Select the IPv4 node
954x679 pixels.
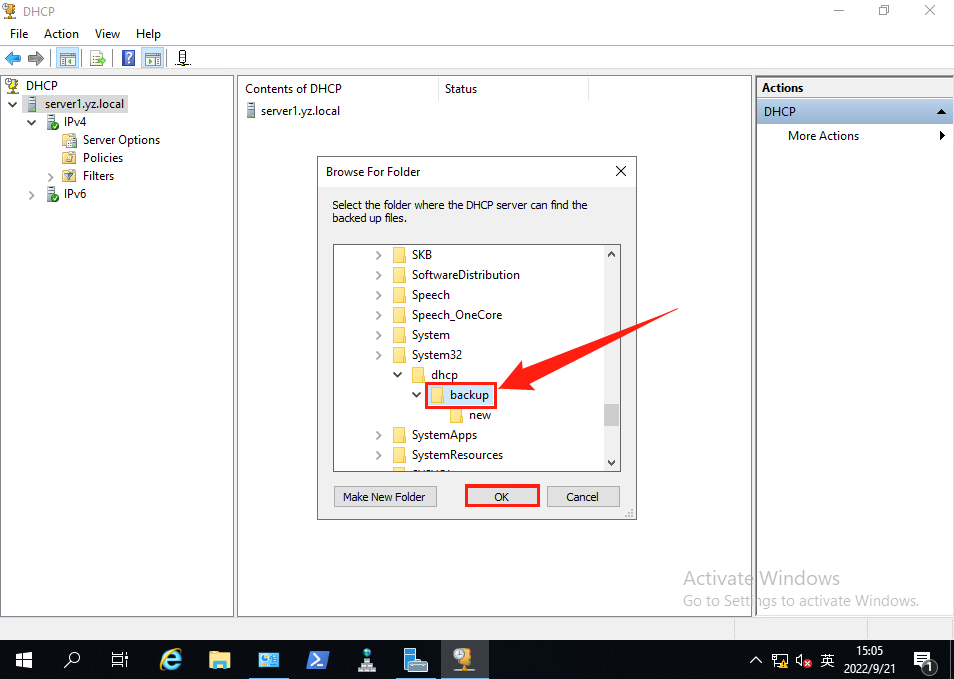click(75, 122)
